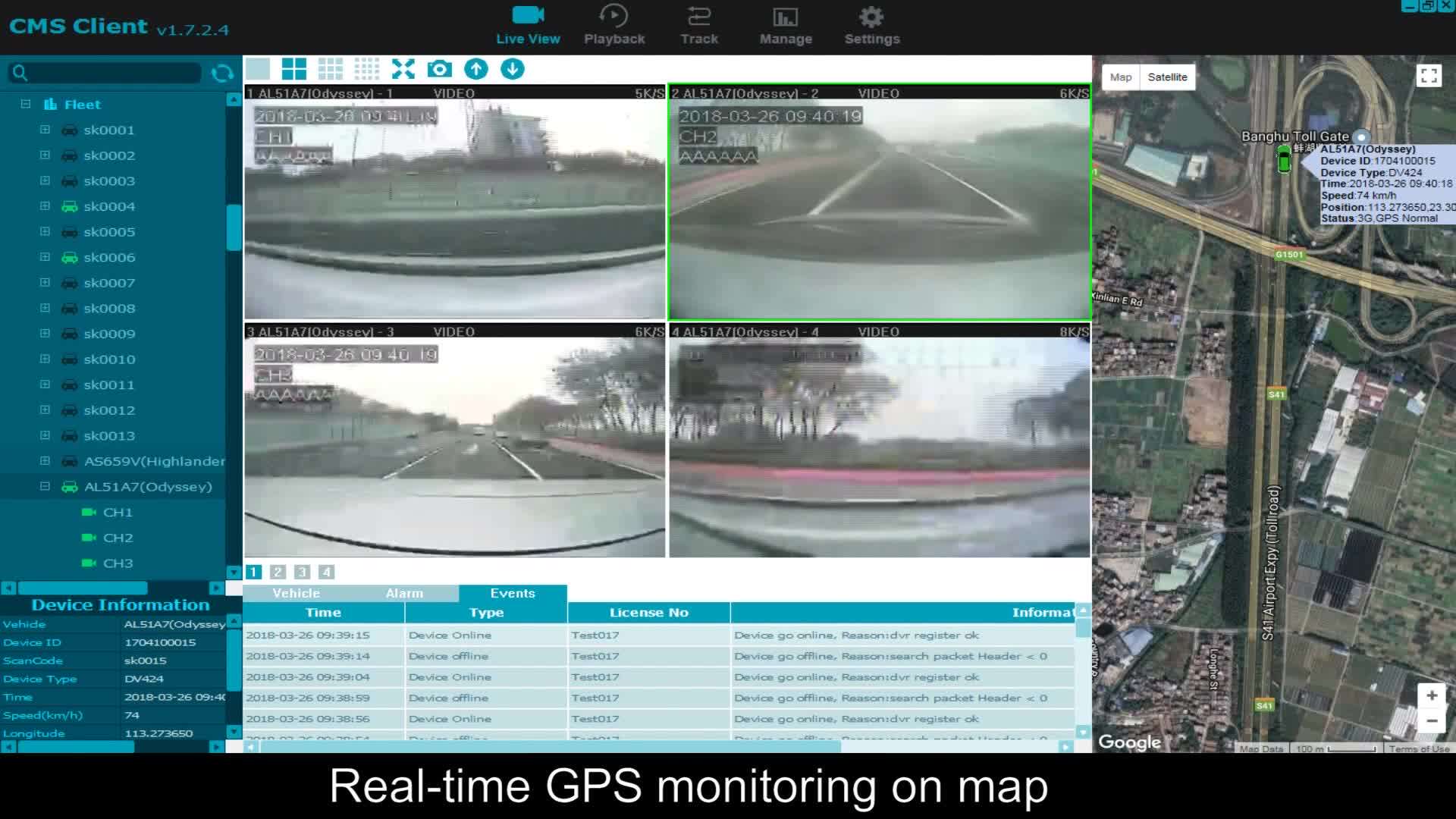Screen dimensions: 1456x819
Task: Open the Playback tab
Action: point(613,26)
